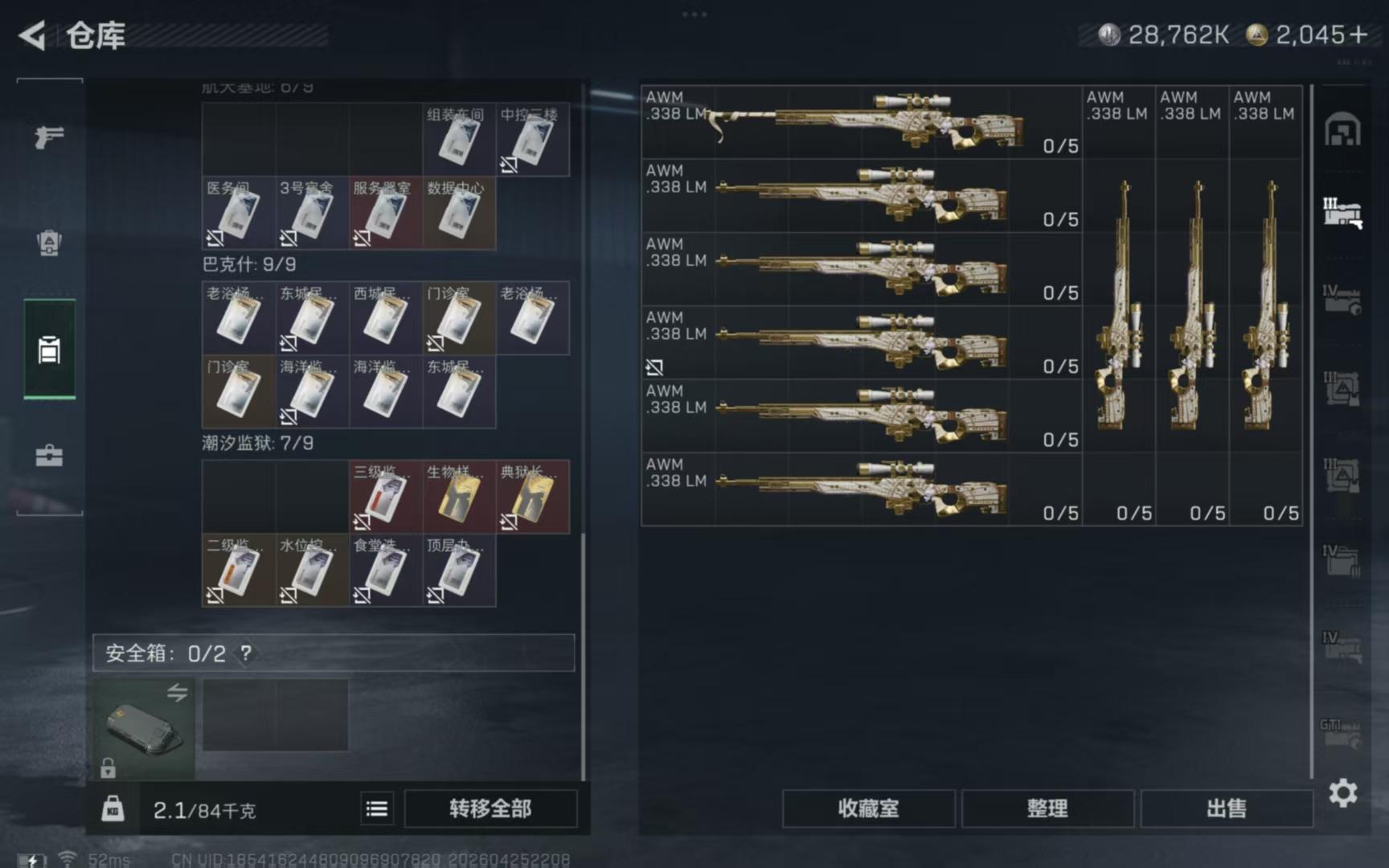Open the 收藏室 collection room
The width and height of the screenshot is (1389, 868).
869,809
